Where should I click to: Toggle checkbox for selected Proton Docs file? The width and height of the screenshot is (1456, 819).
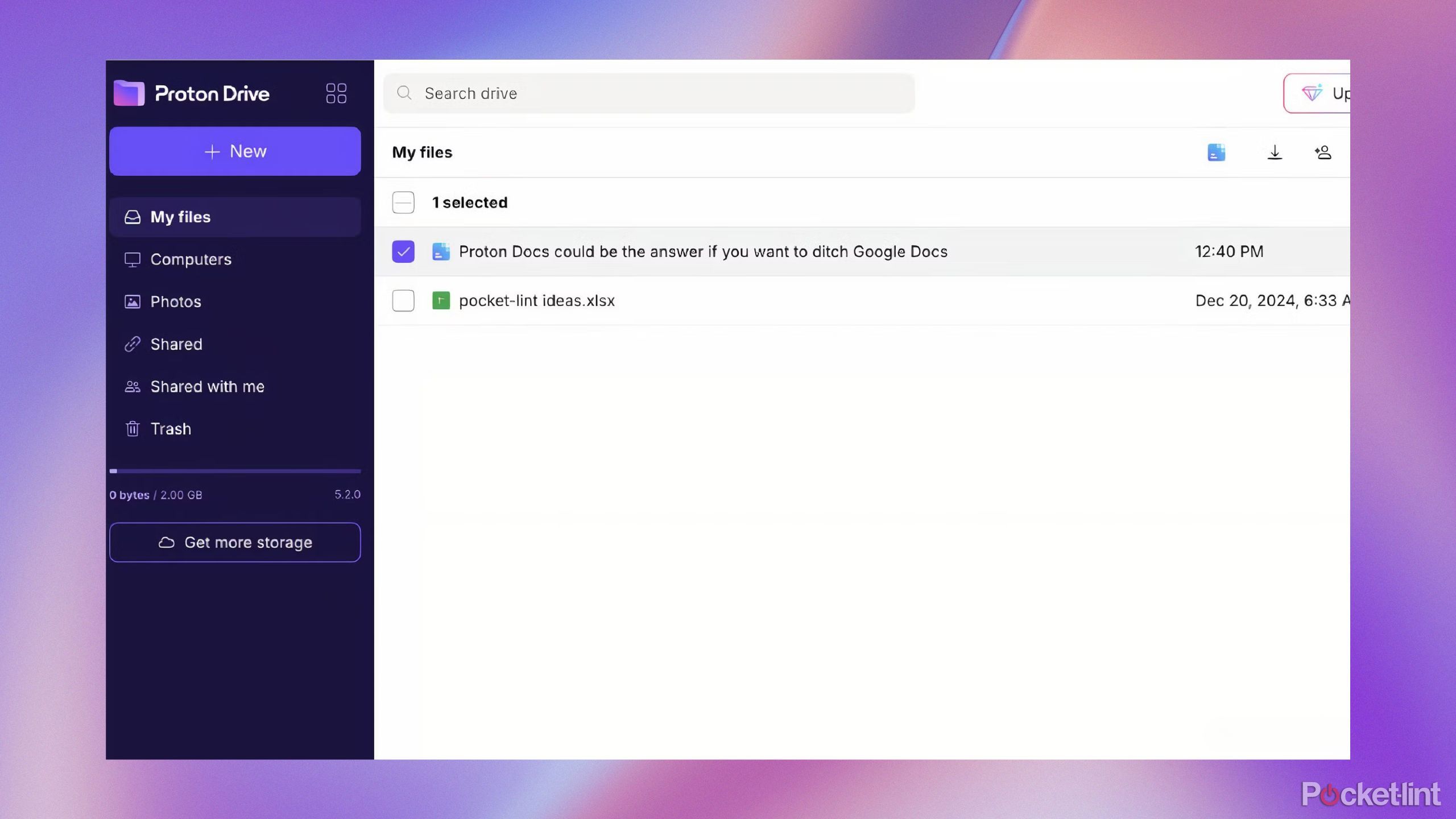pos(403,251)
